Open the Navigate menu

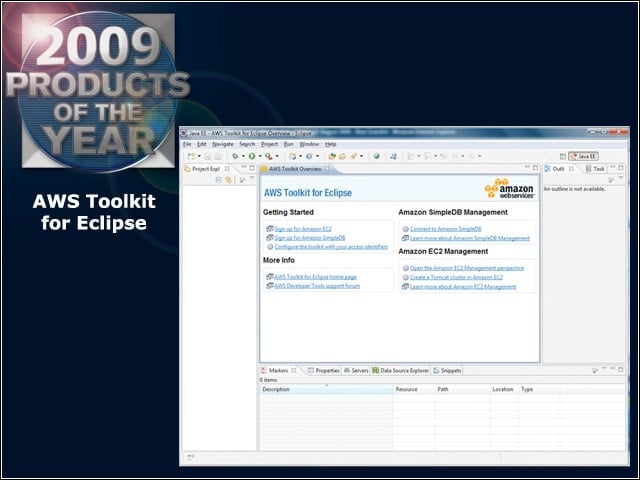(x=222, y=144)
